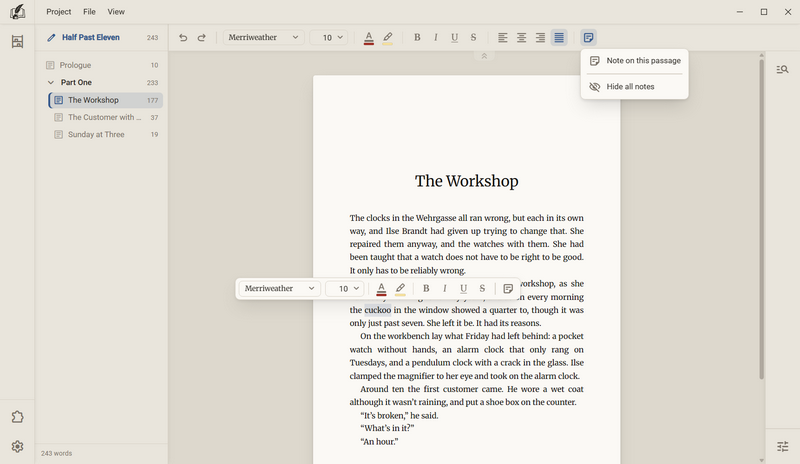Screen dimensions: 800x464
Task: Open the File menu
Action: point(89,12)
